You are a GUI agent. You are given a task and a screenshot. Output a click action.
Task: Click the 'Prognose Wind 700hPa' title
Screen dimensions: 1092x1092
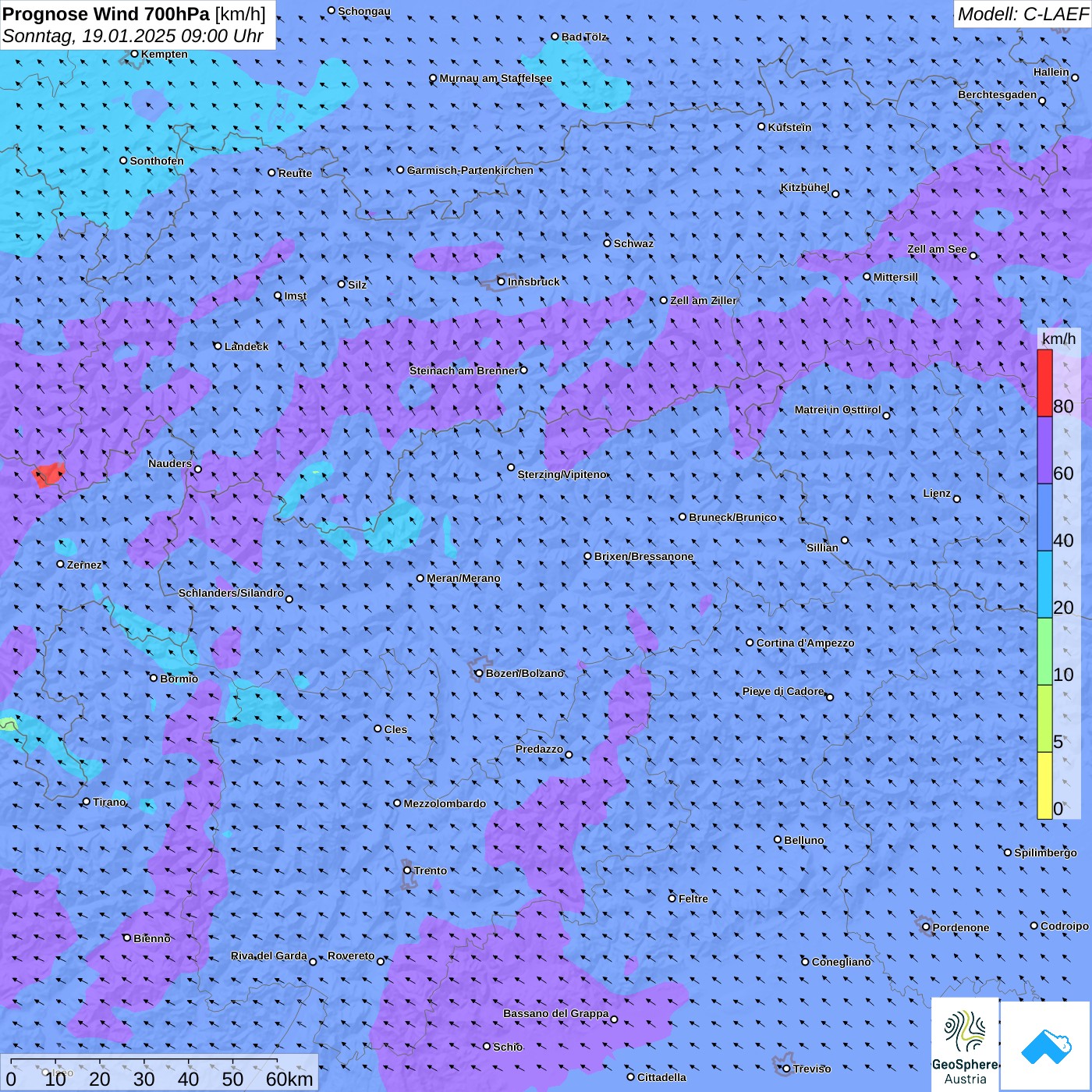(x=107, y=14)
